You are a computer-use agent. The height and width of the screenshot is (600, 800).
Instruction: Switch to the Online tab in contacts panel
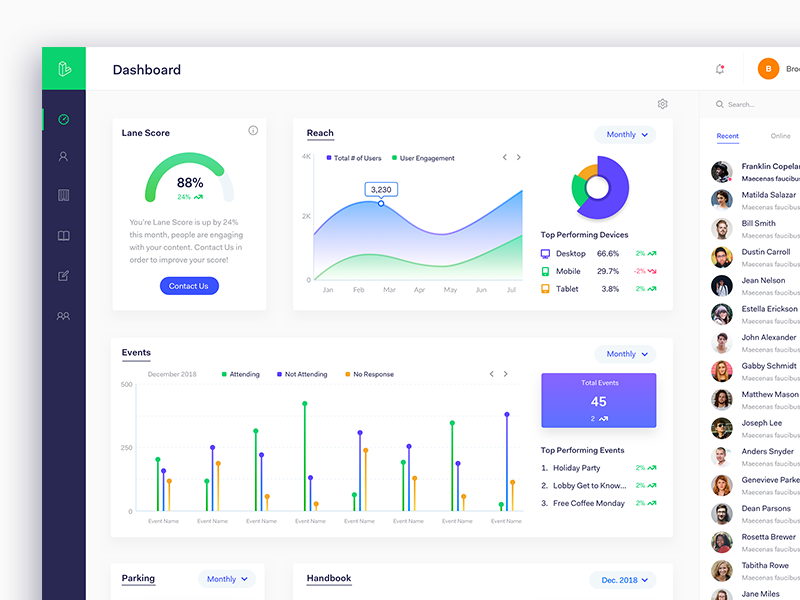(x=780, y=135)
